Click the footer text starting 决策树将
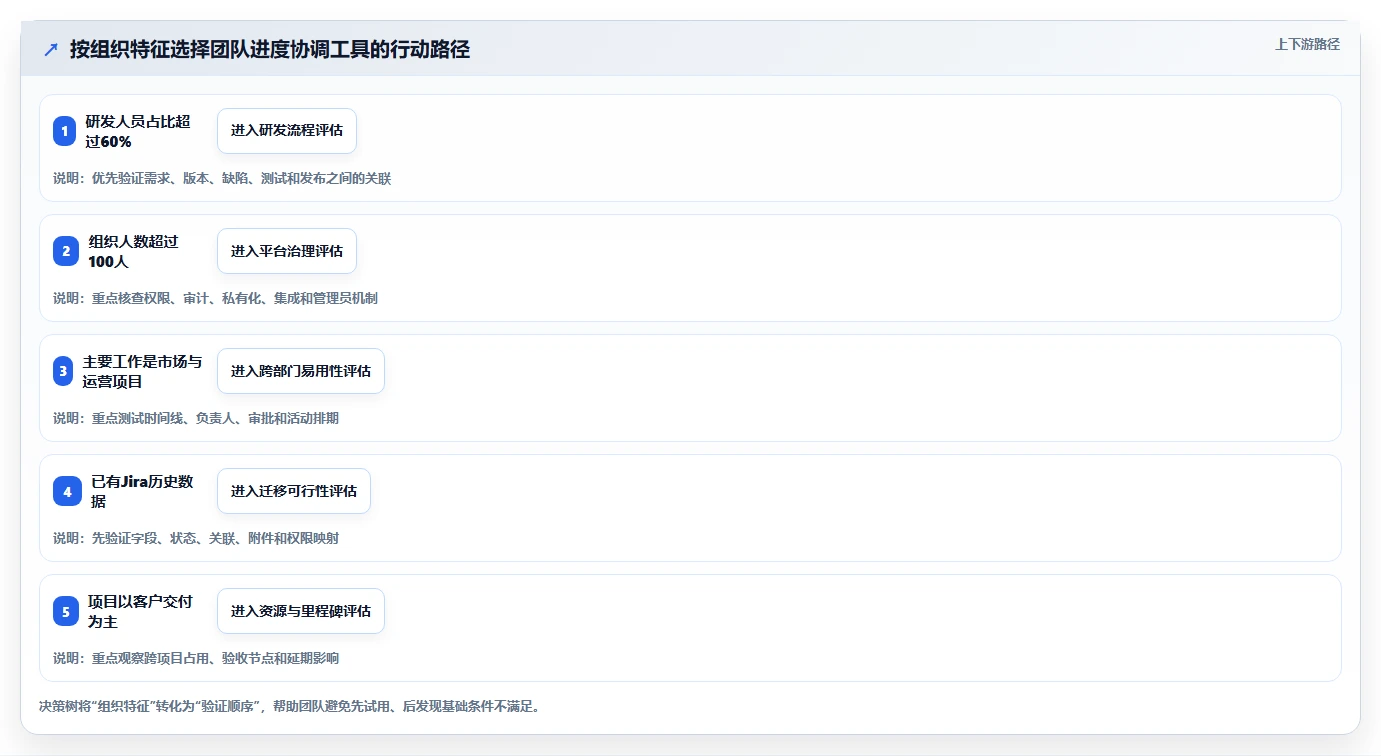 point(289,706)
